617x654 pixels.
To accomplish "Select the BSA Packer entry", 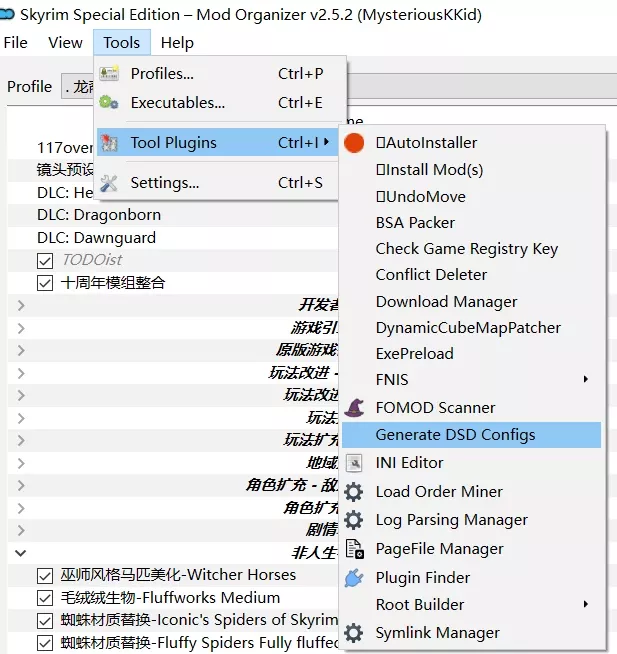I will (x=471, y=223).
